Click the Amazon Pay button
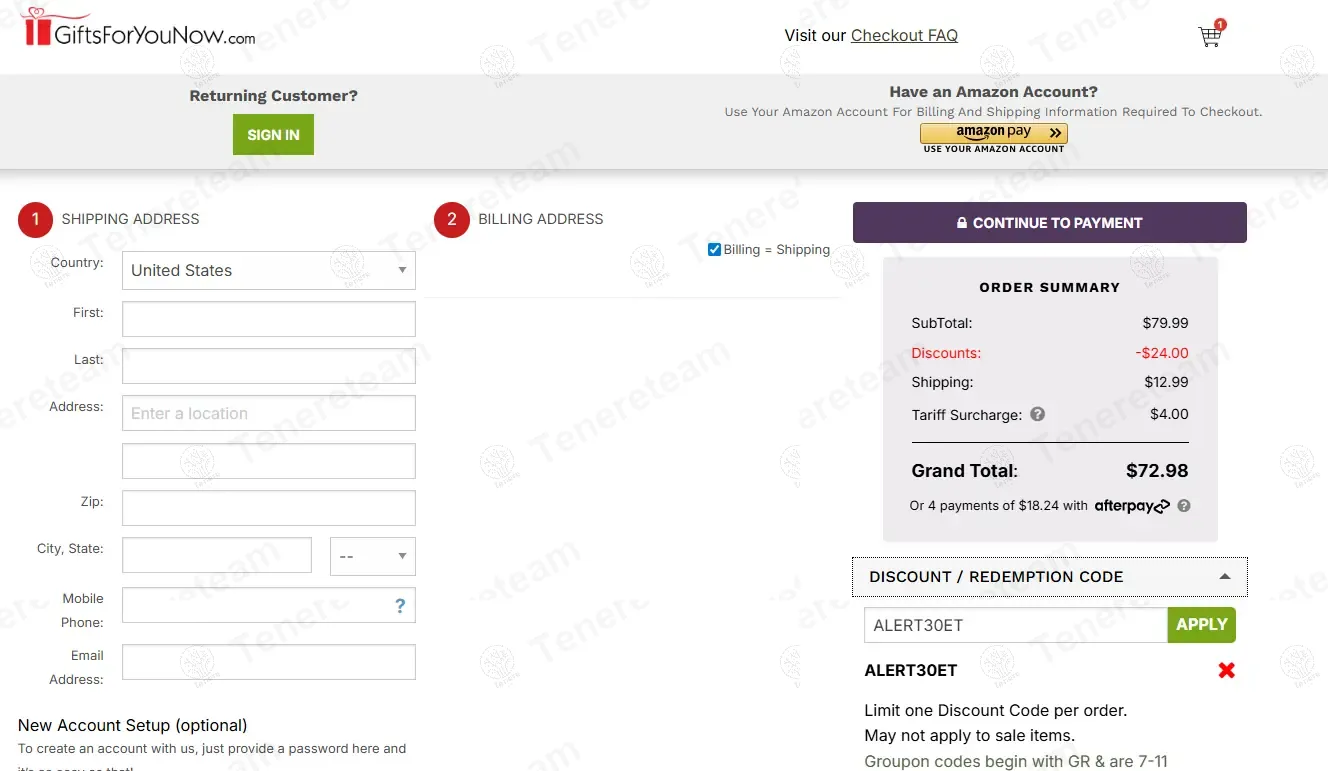 point(994,133)
